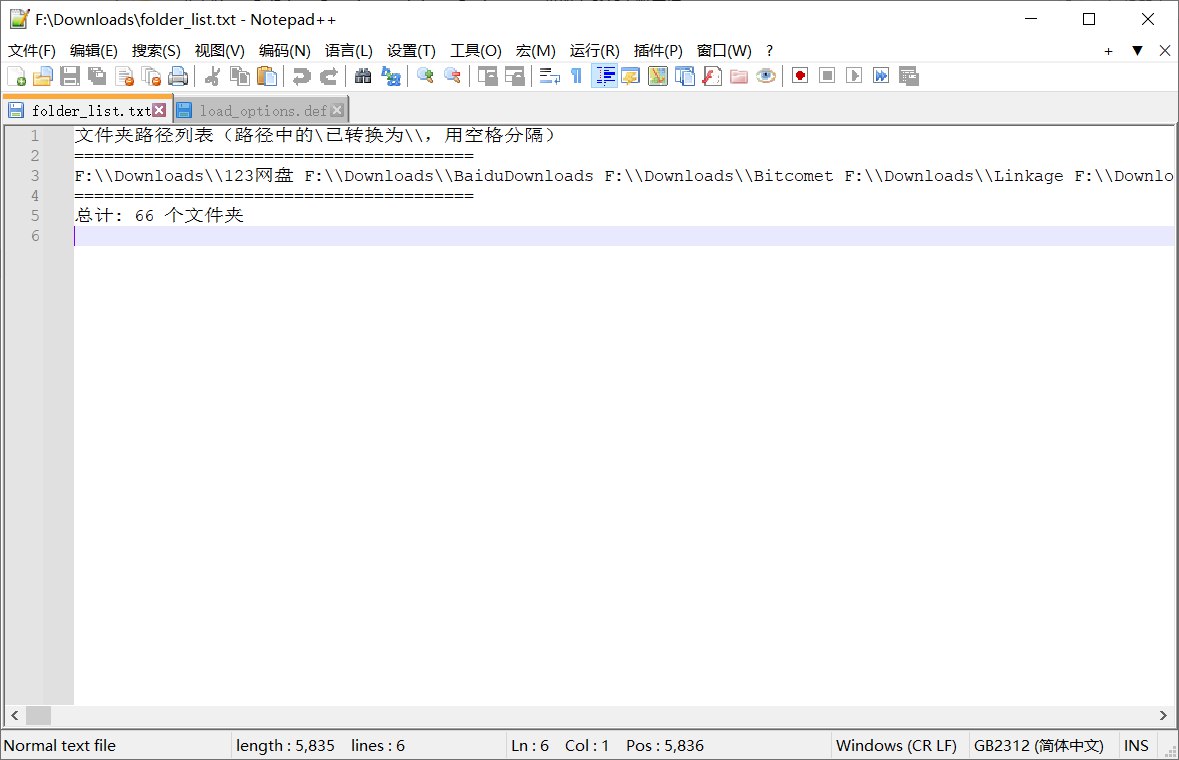1179x760 pixels.
Task: Click the Paste clipboard icon
Action: 267,76
